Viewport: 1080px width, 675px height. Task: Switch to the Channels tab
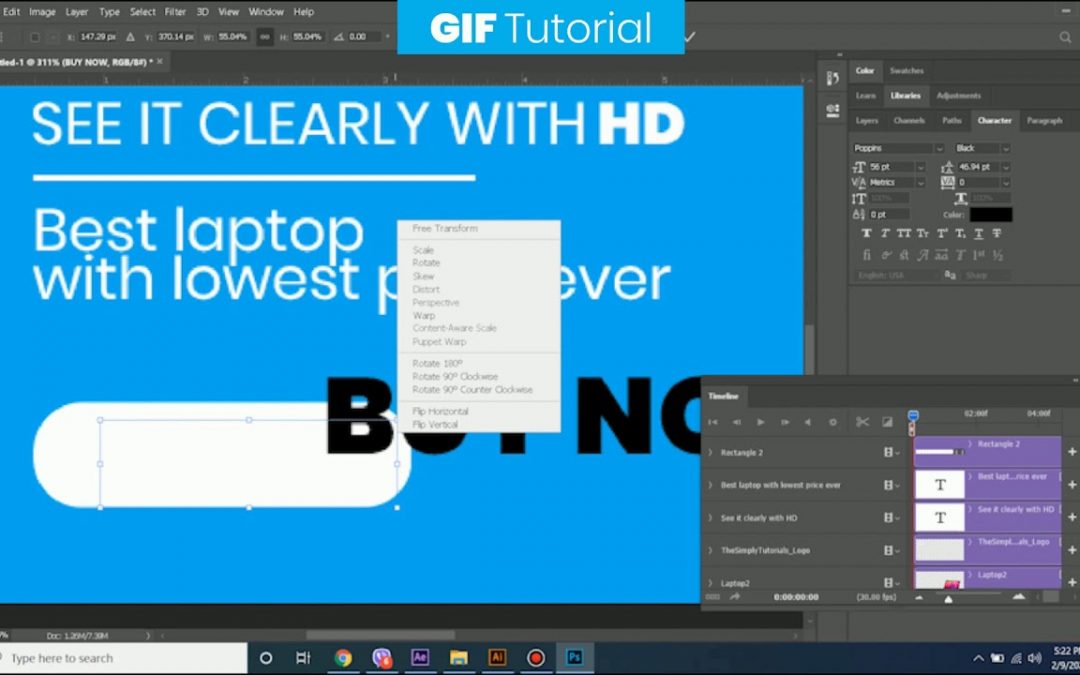(909, 121)
